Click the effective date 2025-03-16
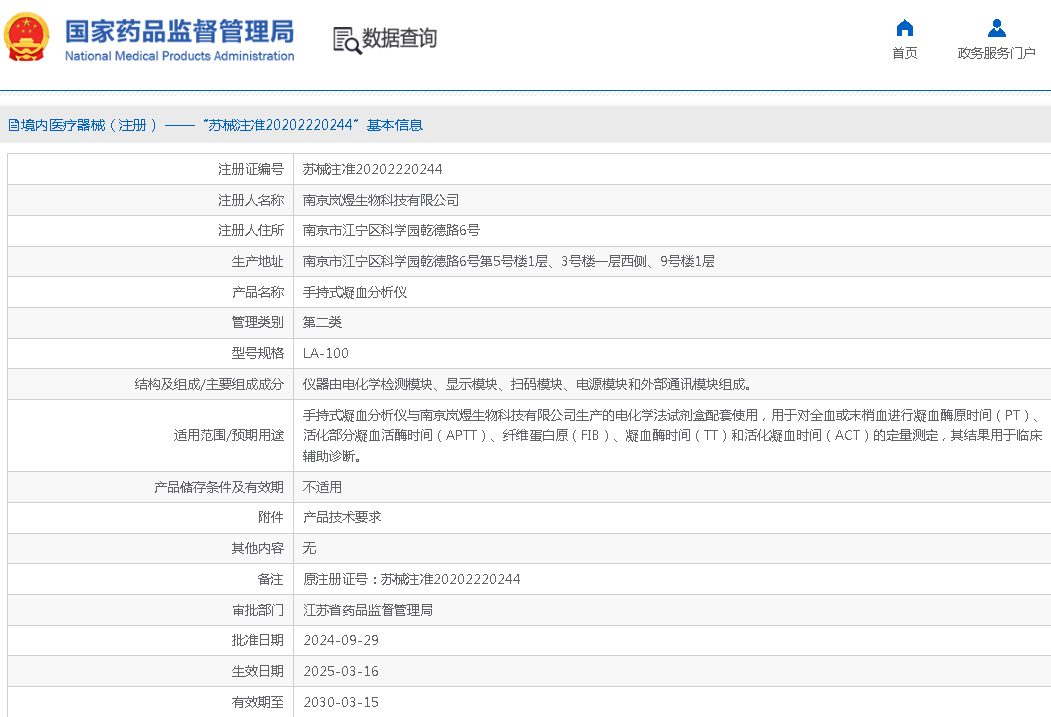Image resolution: width=1051 pixels, height=717 pixels. tap(341, 671)
